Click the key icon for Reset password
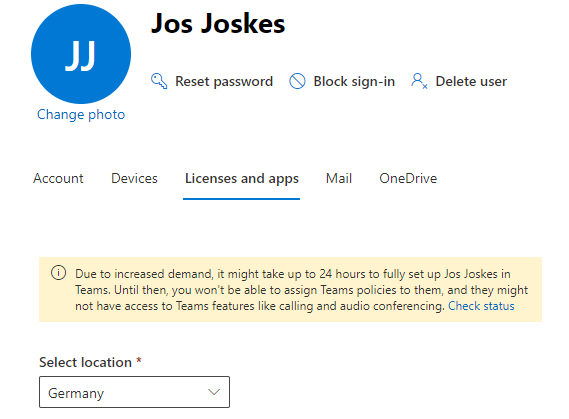569x419 pixels. click(x=159, y=81)
